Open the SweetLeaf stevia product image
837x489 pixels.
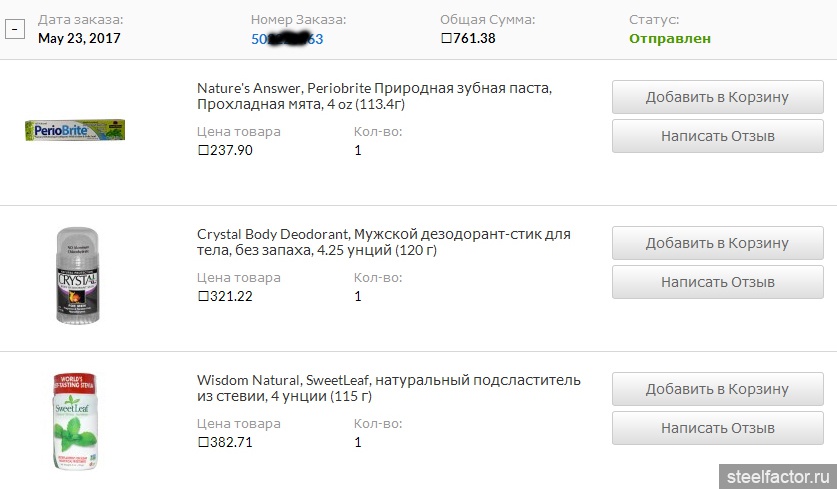point(75,421)
